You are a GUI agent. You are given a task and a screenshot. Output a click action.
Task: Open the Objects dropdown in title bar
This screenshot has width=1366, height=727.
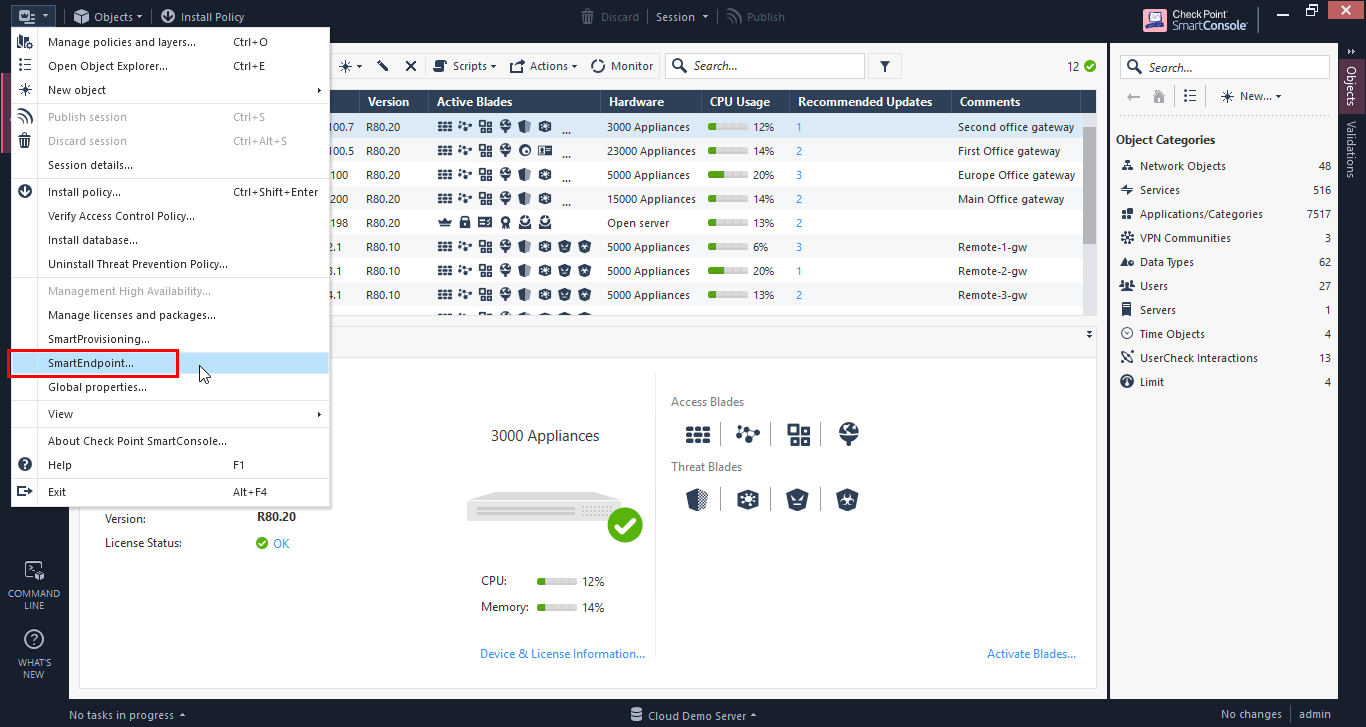pos(109,16)
